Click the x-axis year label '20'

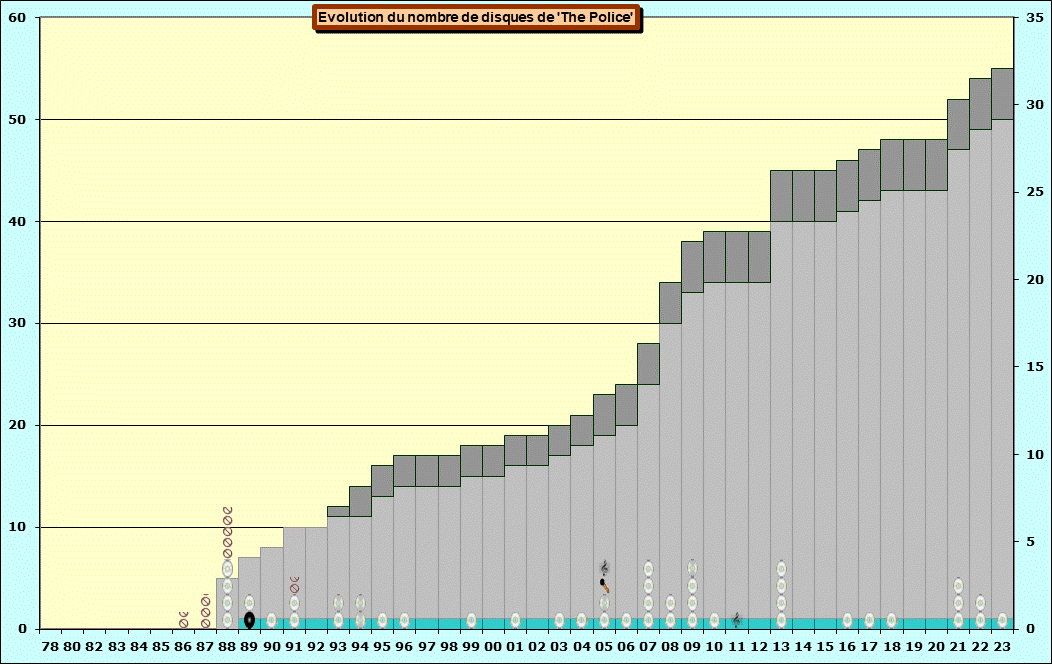936,647
